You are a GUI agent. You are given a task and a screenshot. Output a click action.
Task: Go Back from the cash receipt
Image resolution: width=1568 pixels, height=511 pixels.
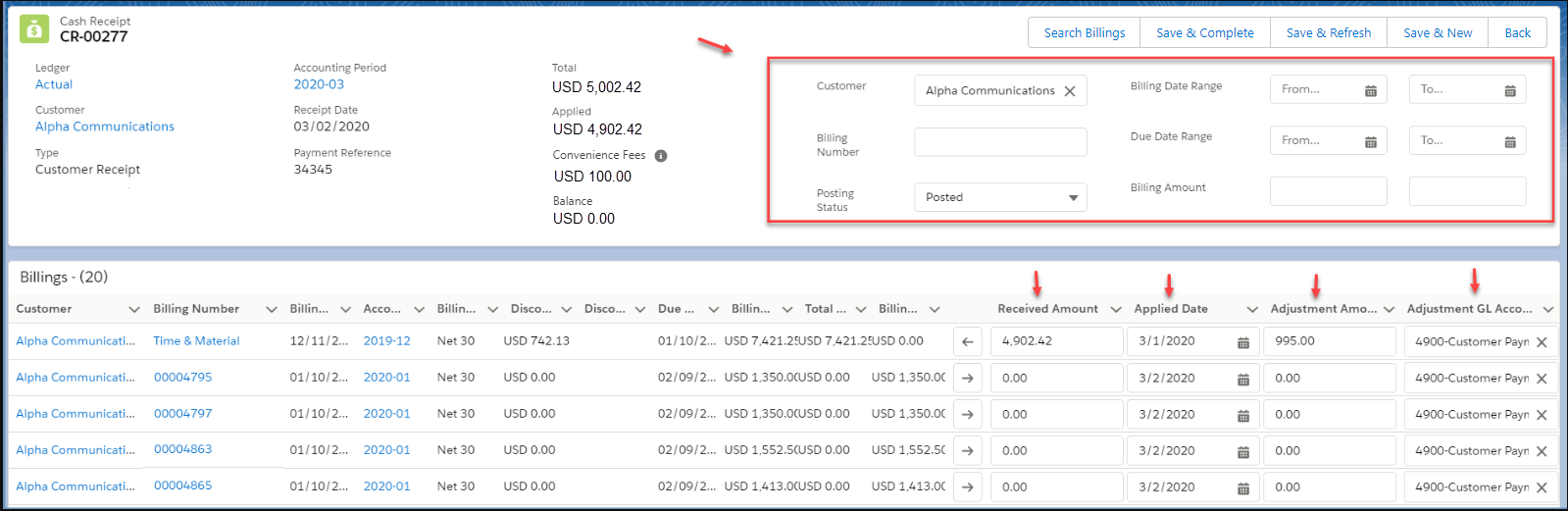[1517, 32]
